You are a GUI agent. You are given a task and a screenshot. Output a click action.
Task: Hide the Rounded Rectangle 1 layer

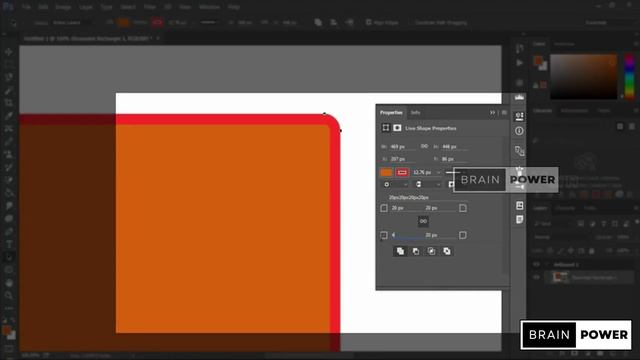pyautogui.click(x=536, y=278)
